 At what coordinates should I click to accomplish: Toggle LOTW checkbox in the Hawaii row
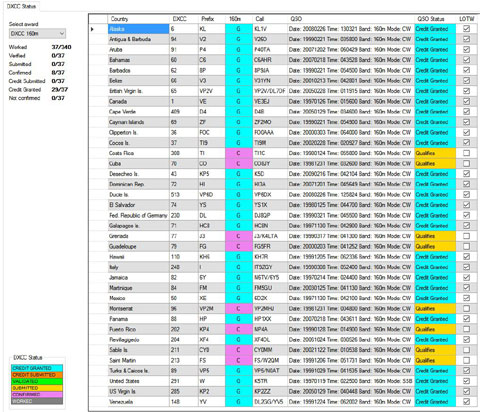click(467, 257)
